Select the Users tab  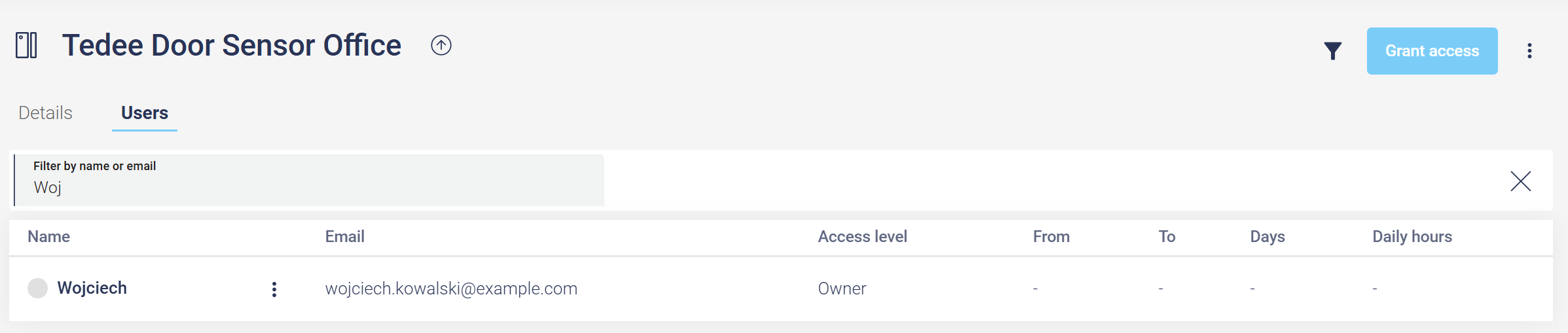pos(145,113)
